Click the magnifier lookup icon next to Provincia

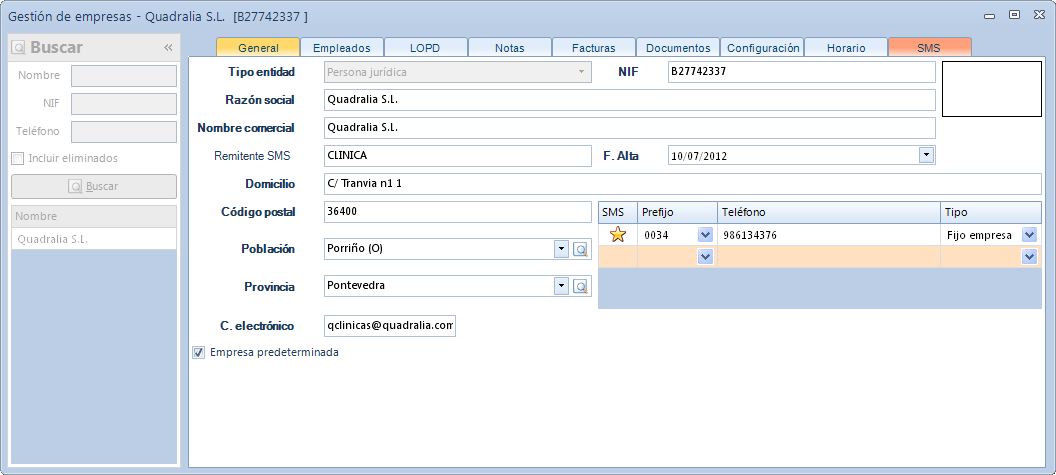[581, 286]
